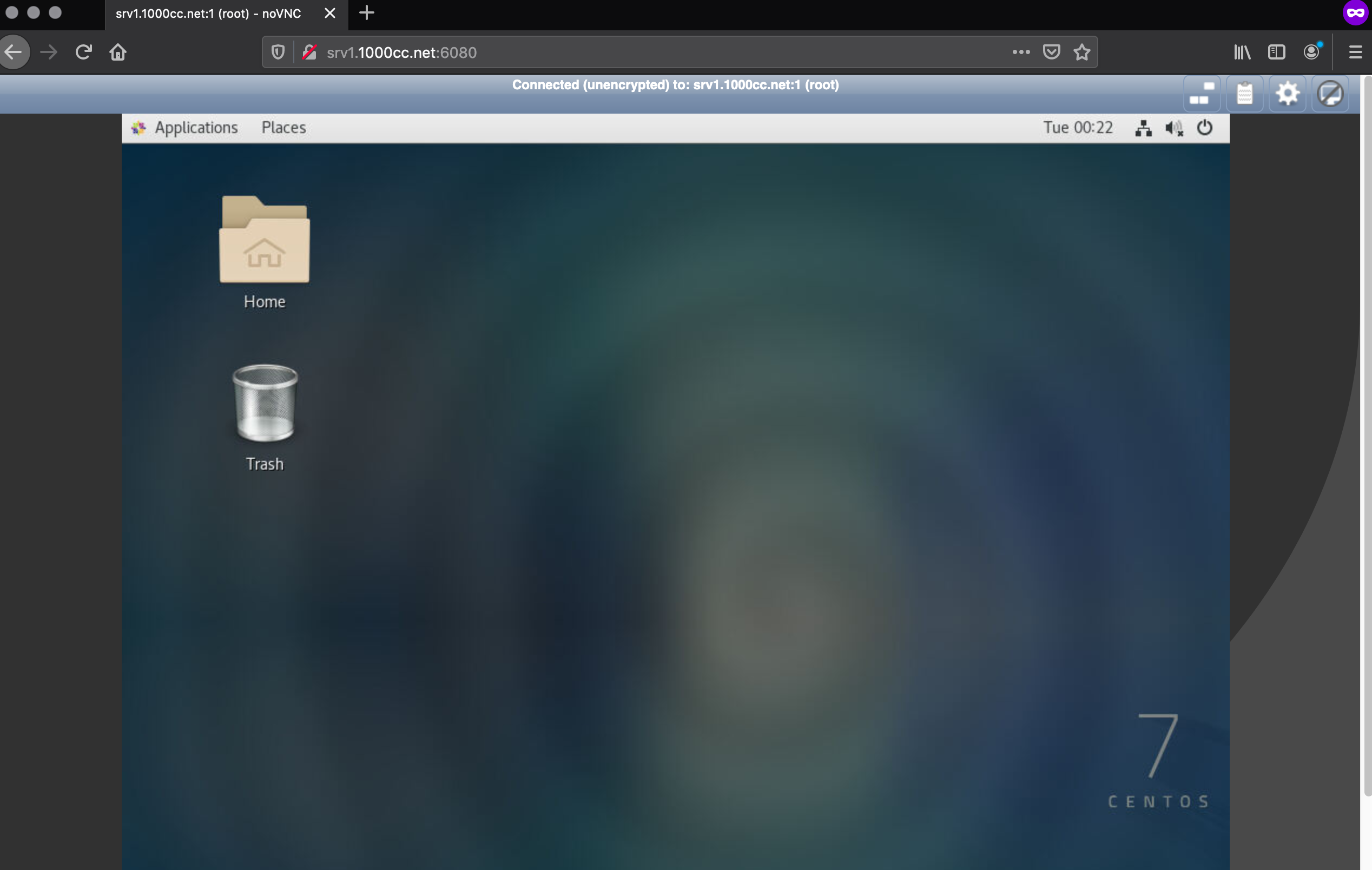Viewport: 1372px width, 870px height.
Task: Select the srv1.1000cc.net:1 noVNC tab
Action: (226, 14)
